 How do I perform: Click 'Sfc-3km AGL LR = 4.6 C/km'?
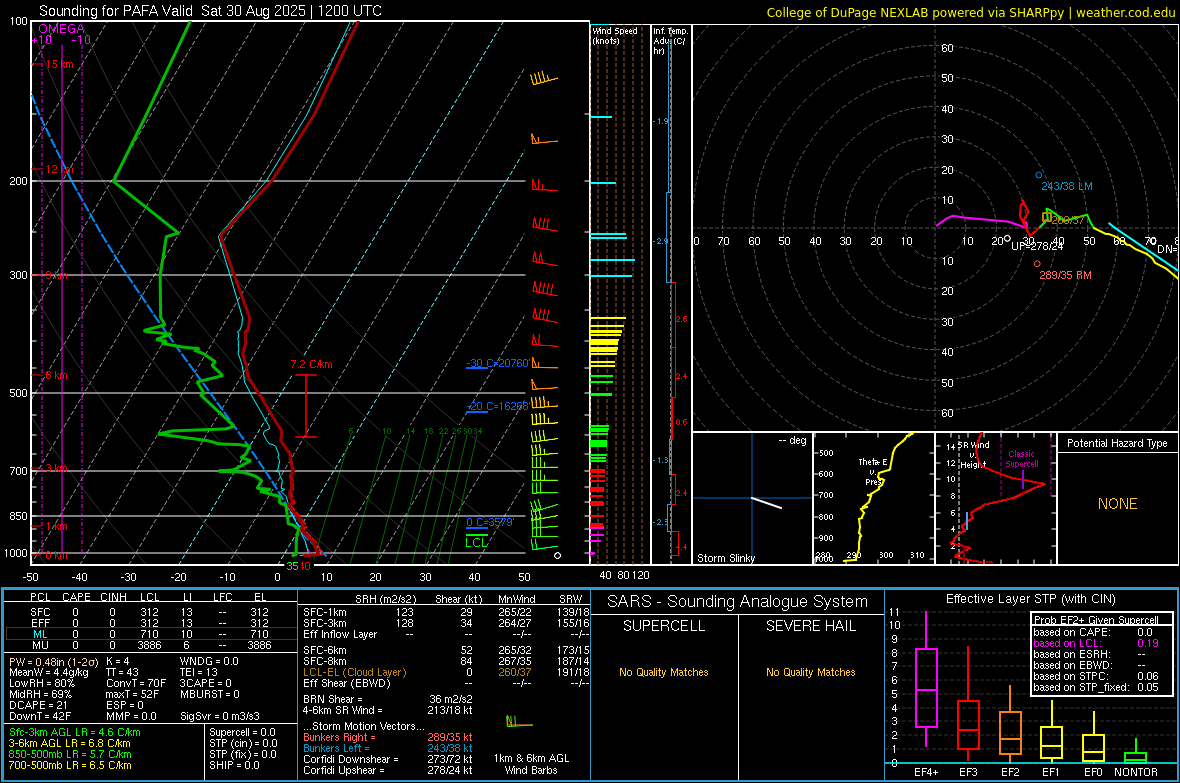pyautogui.click(x=75, y=733)
